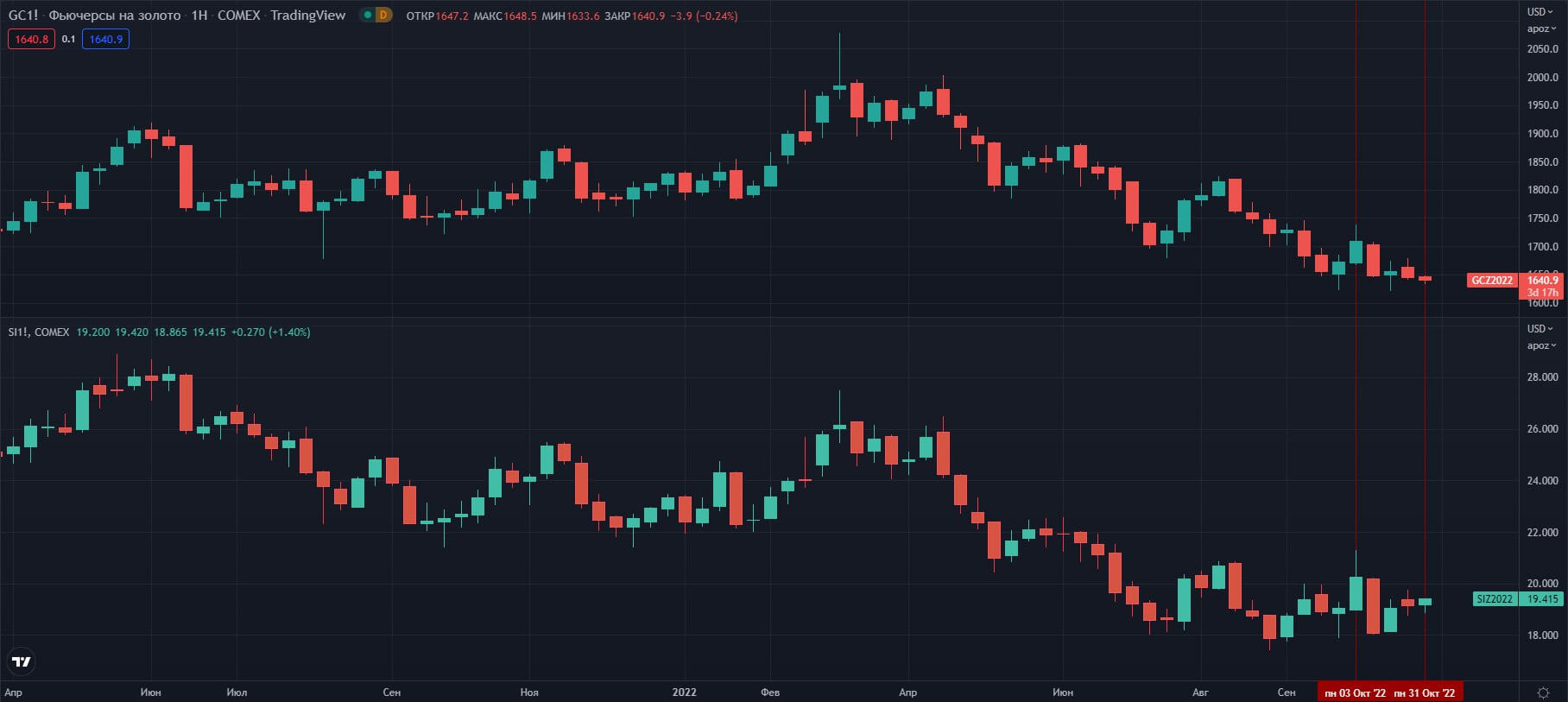
Task: Click the red sell price button 1640.8
Action: click(x=31, y=39)
